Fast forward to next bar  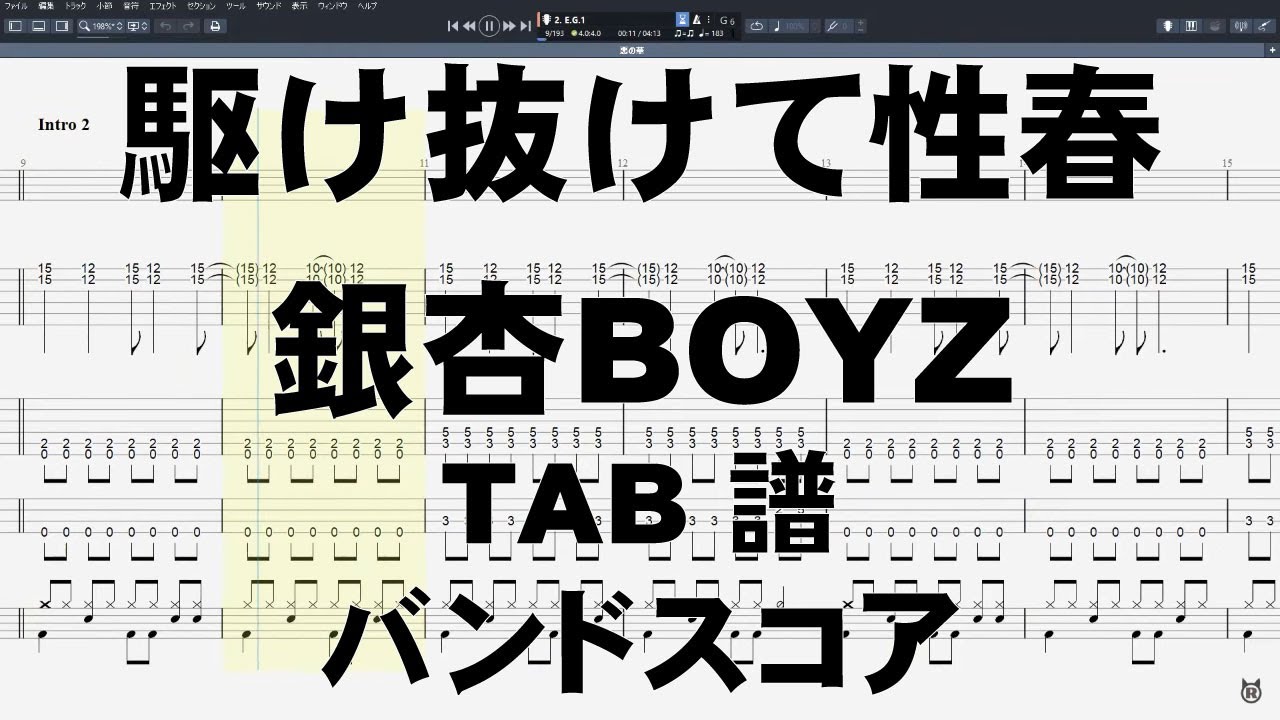tap(509, 26)
